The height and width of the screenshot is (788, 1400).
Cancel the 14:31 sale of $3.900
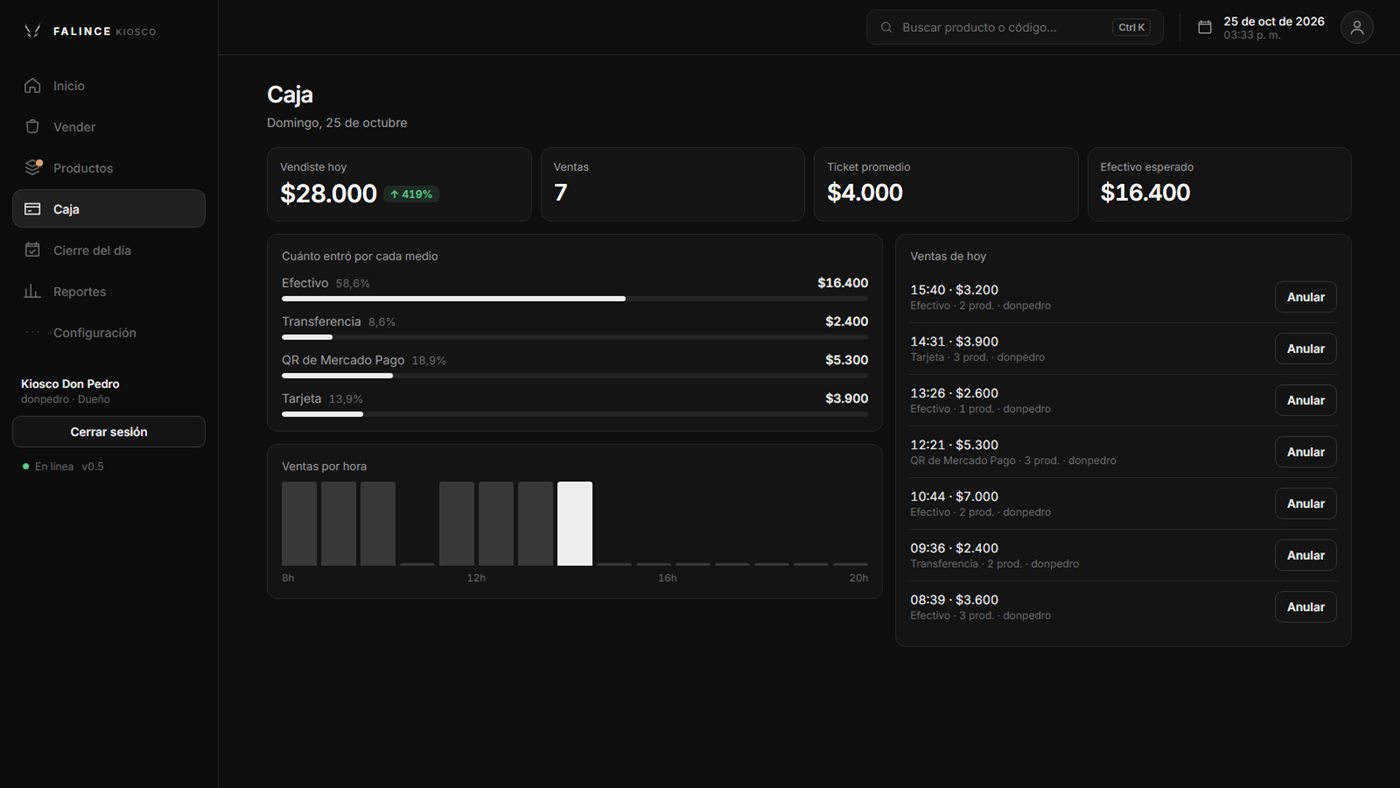[x=1305, y=349]
